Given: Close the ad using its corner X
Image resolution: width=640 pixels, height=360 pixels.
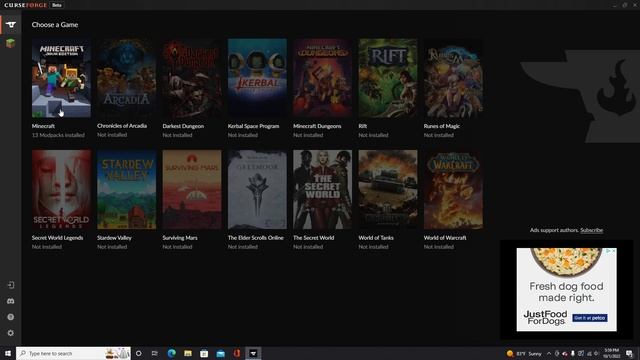Looking at the screenshot, I should tap(613, 251).
